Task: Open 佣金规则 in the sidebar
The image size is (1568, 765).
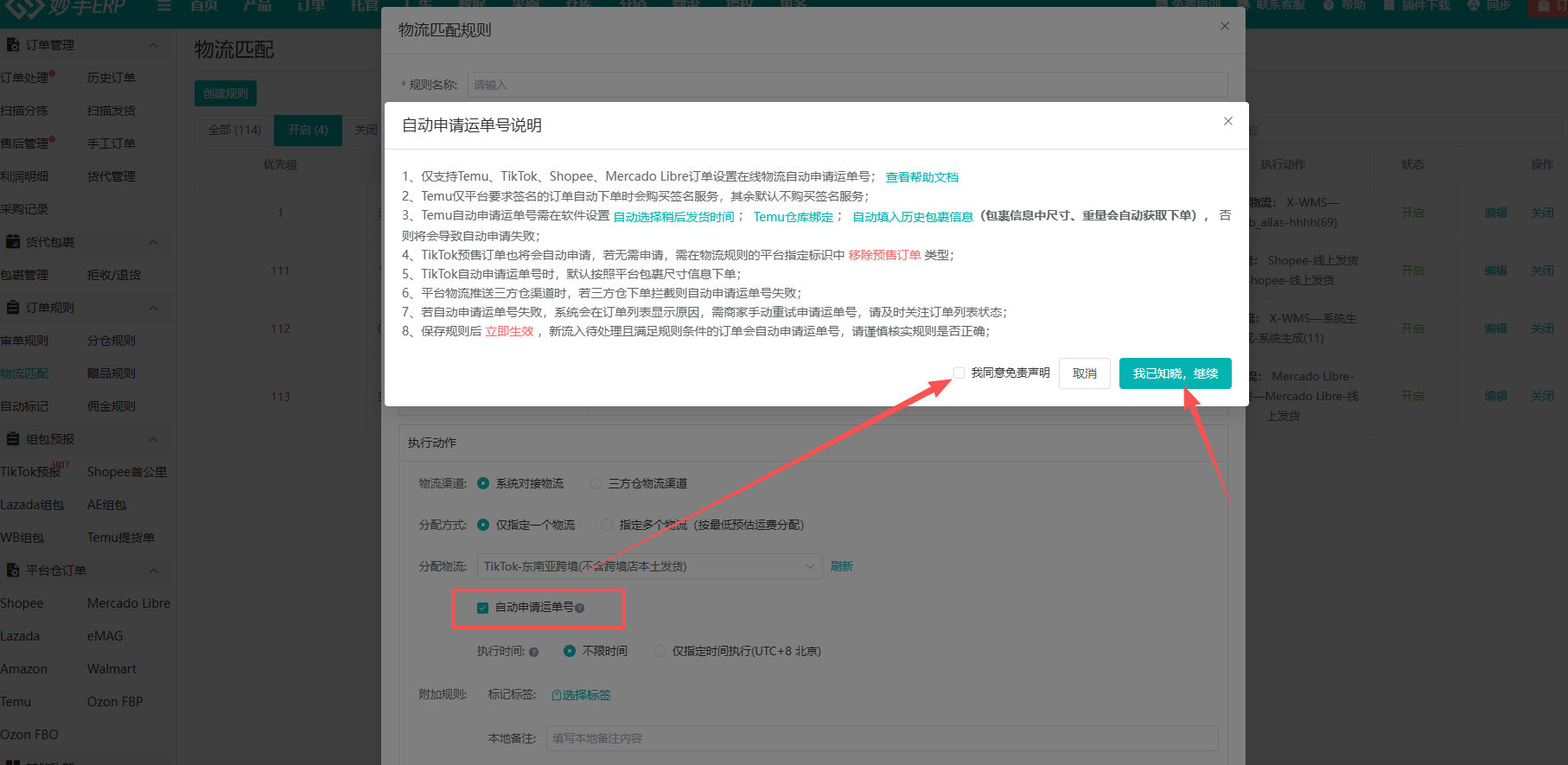Action: click(112, 406)
